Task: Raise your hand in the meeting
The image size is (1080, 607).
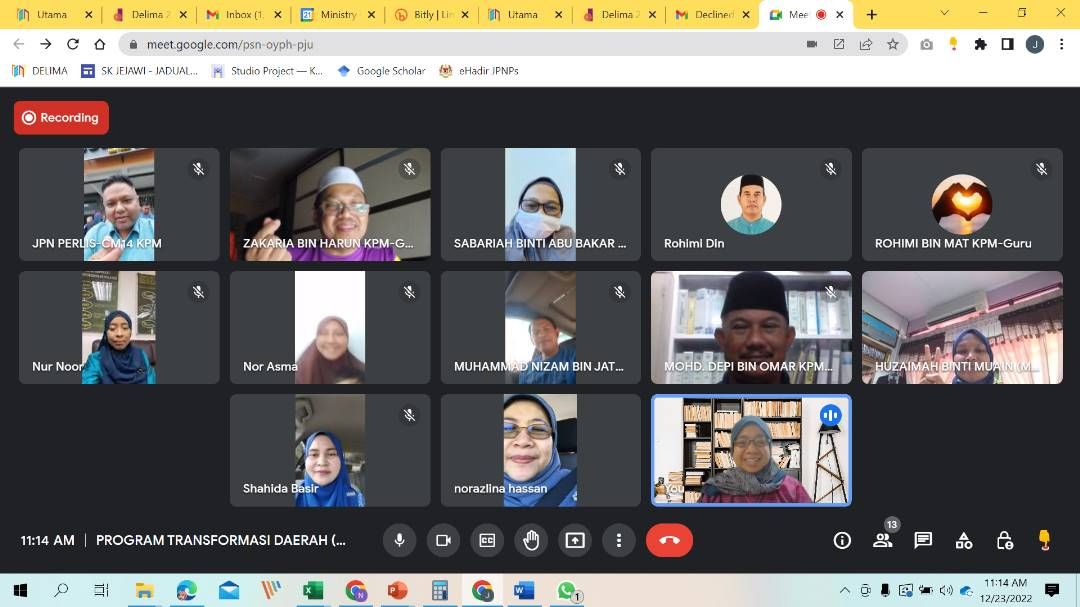Action: click(531, 540)
